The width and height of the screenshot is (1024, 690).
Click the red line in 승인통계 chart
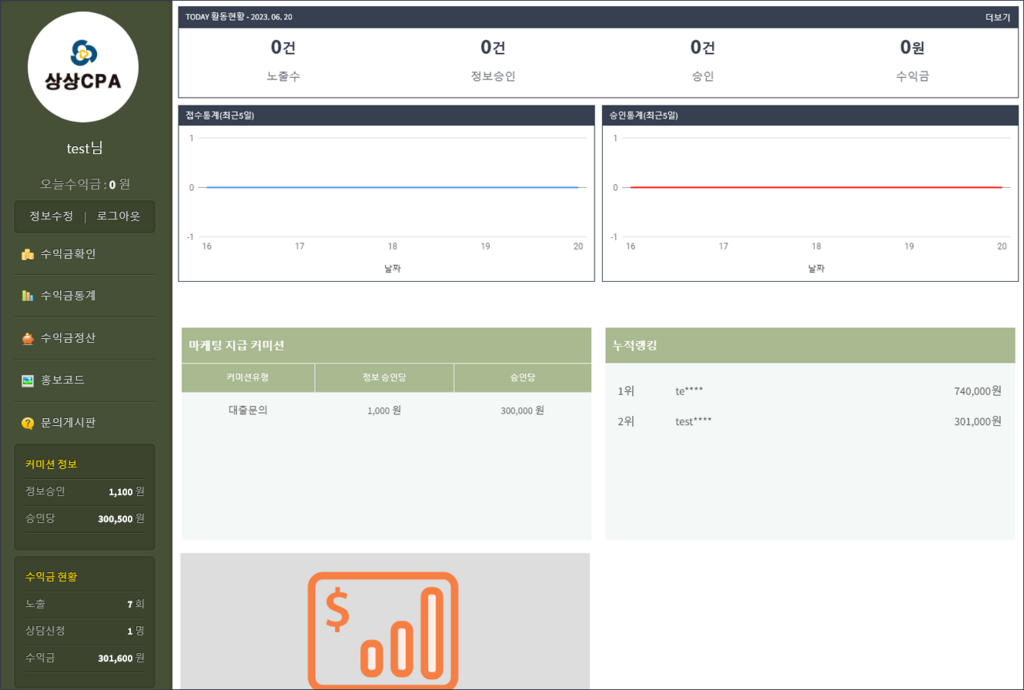[816, 187]
